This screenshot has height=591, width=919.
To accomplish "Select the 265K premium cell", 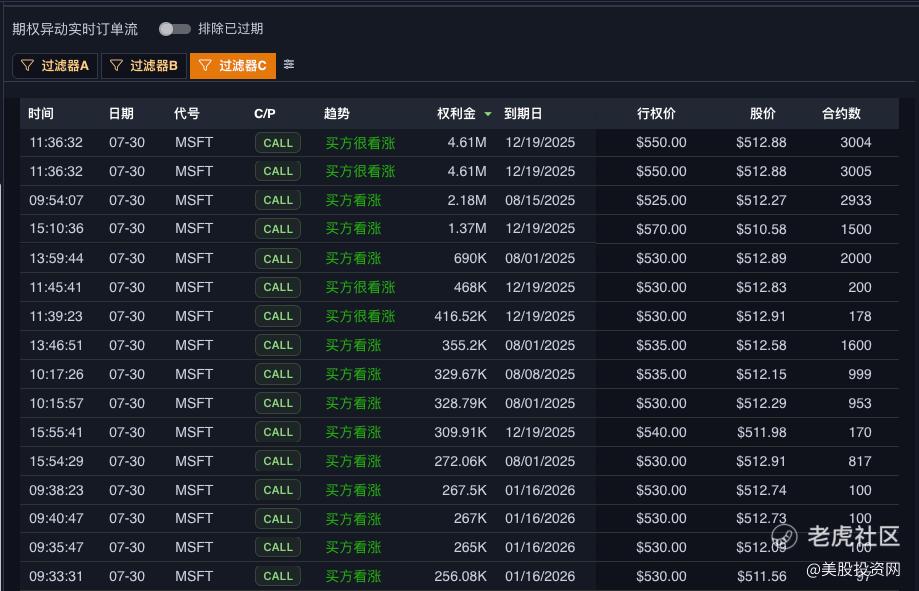I will click(x=470, y=547).
